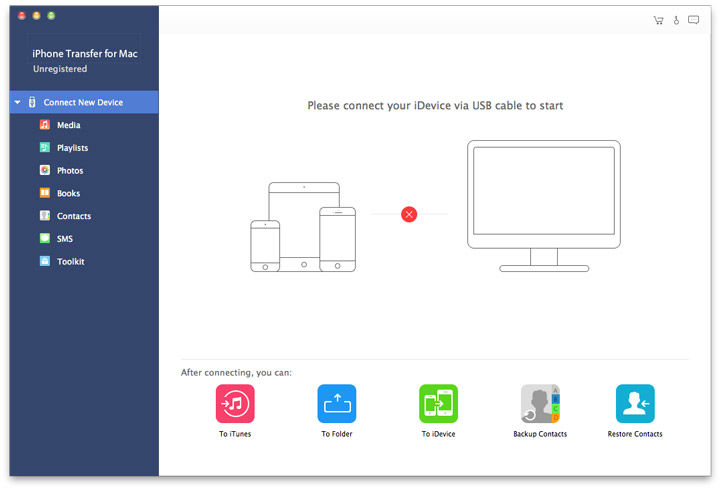The height and width of the screenshot is (489, 720).
Task: Click the Media music note icon
Action: click(45, 124)
